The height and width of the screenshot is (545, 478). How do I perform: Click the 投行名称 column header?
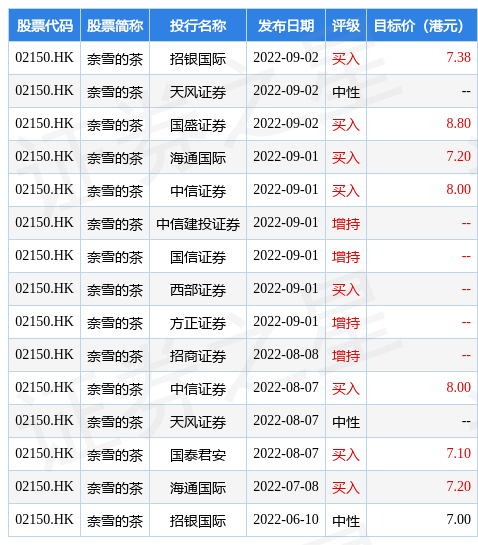click(x=198, y=26)
